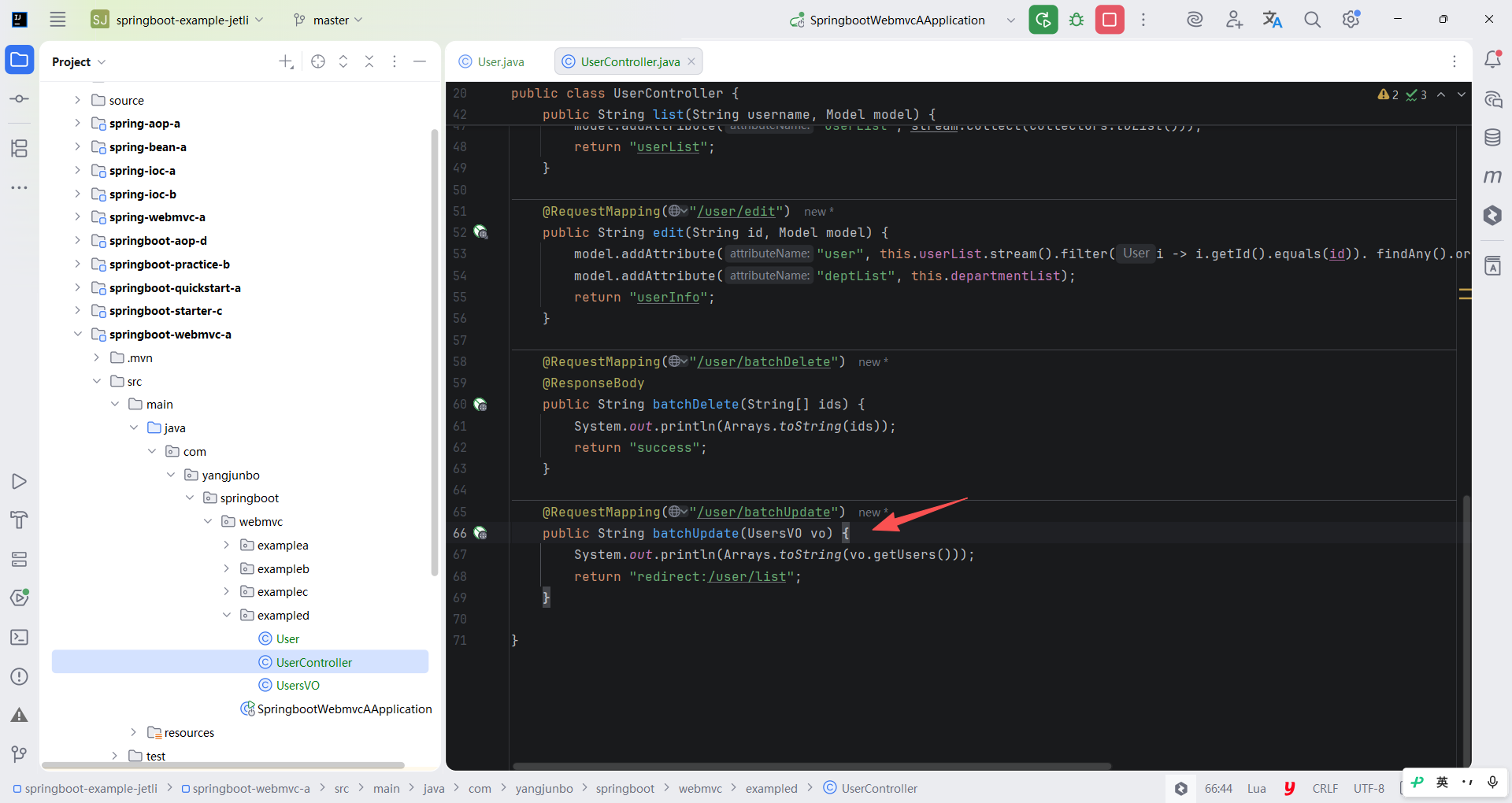1512x803 pixels.
Task: Show more tool windows ellipsis
Action: click(x=20, y=187)
